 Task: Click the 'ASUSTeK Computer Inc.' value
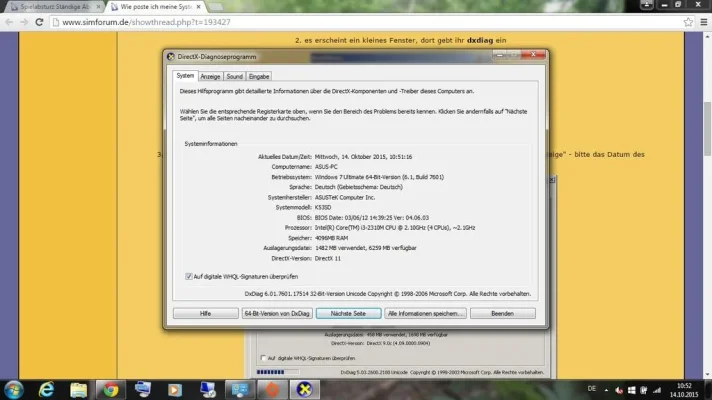(345, 197)
